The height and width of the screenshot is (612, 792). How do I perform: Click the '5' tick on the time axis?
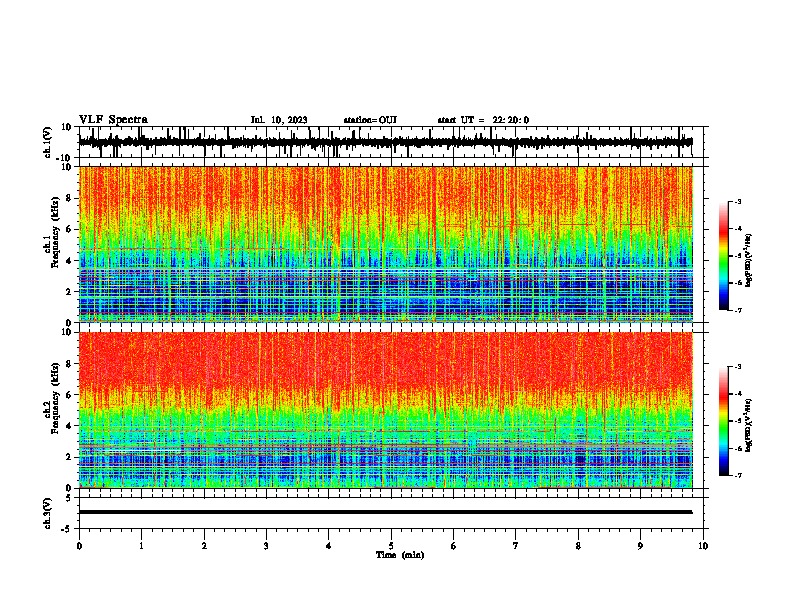[391, 546]
